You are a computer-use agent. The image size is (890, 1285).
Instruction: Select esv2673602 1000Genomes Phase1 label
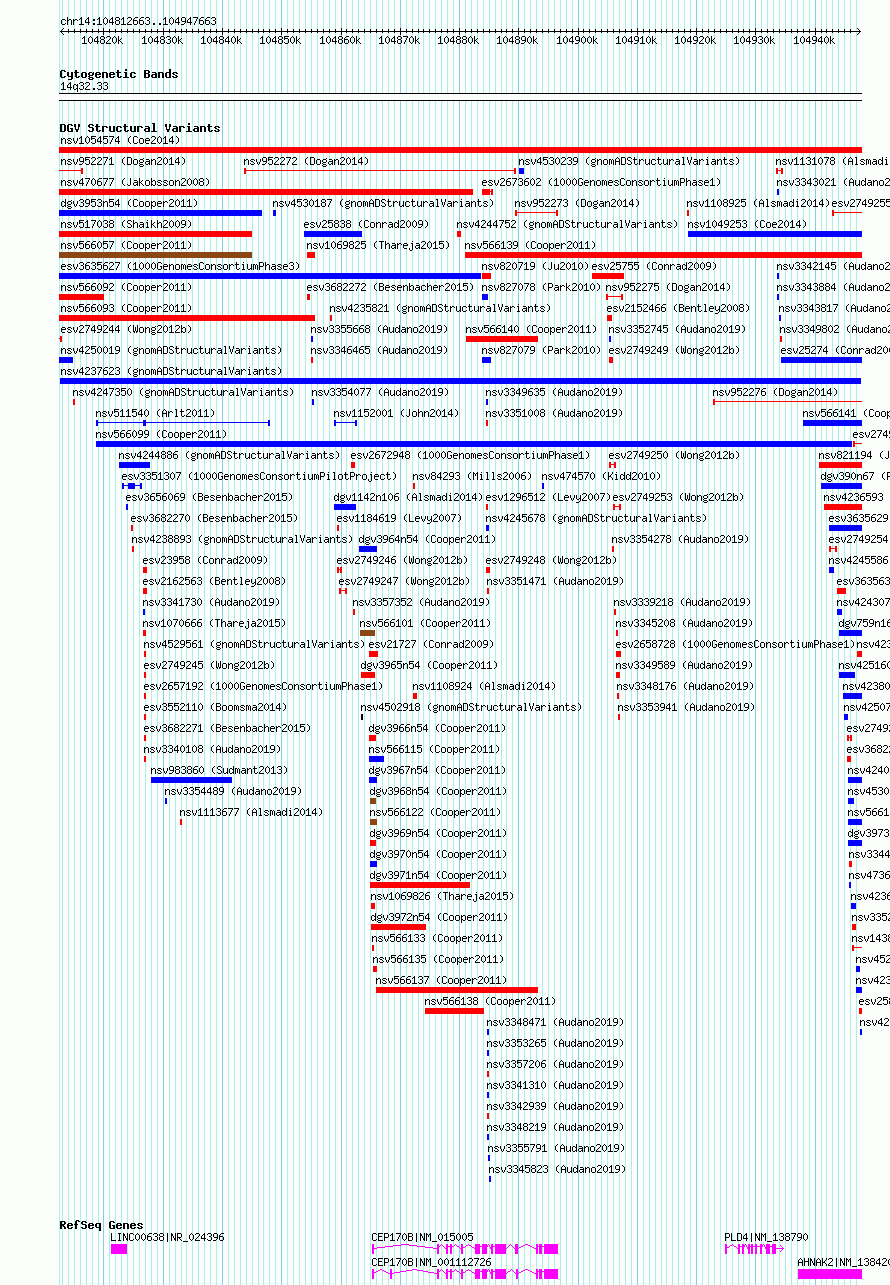pyautogui.click(x=601, y=182)
